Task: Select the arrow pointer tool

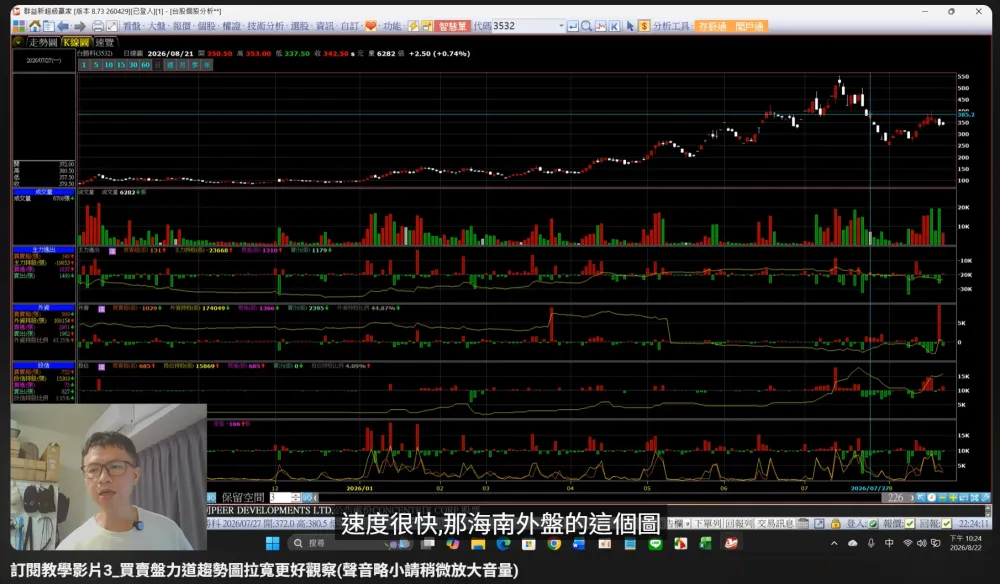Action: point(630,26)
